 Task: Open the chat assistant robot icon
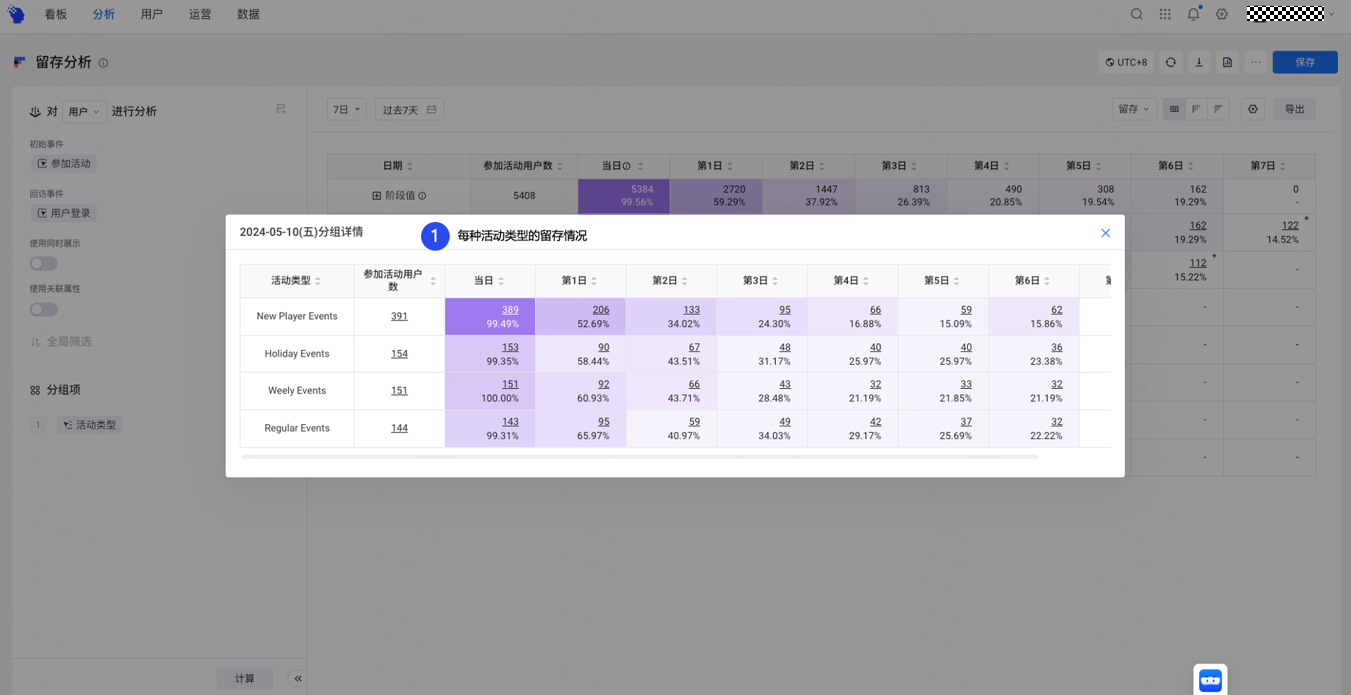coord(1210,680)
